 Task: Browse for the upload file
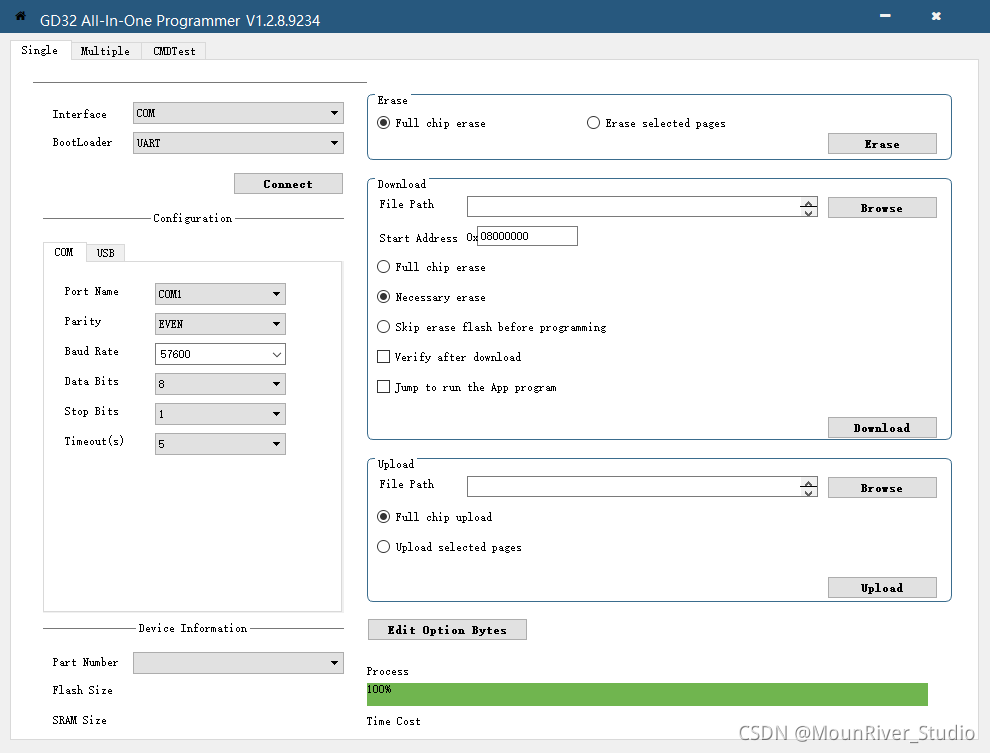point(882,488)
